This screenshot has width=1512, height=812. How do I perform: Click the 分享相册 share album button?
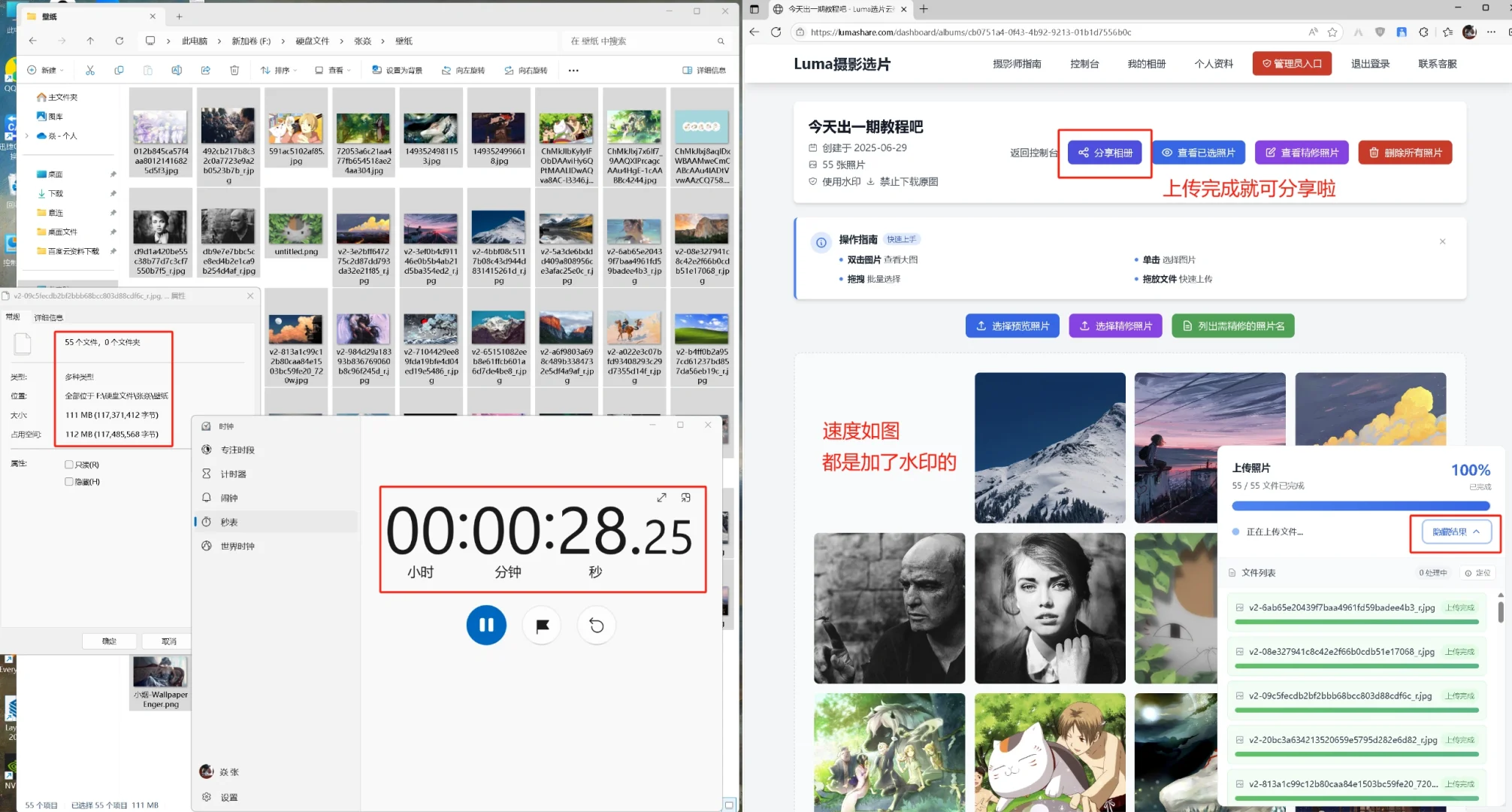point(1105,153)
